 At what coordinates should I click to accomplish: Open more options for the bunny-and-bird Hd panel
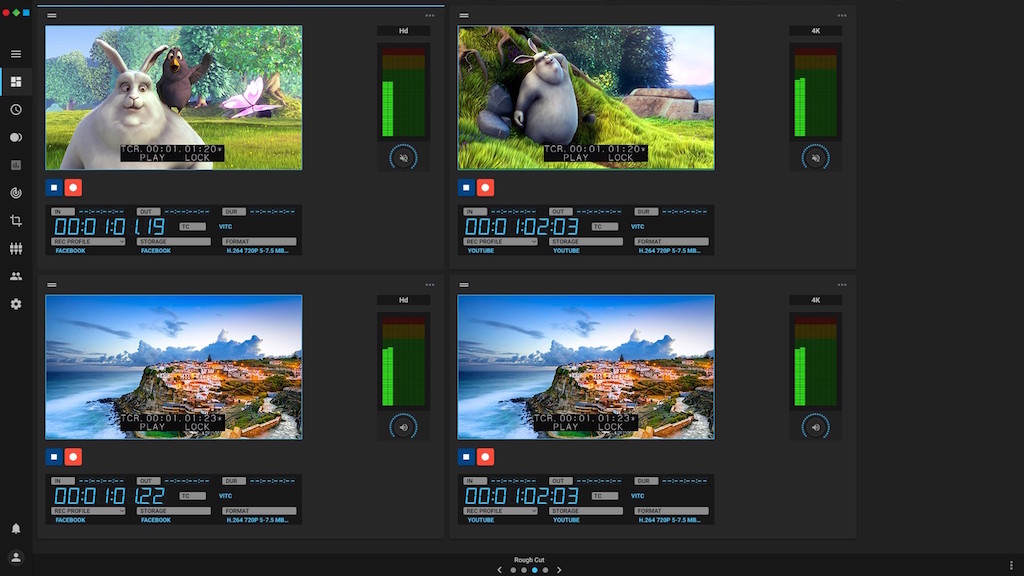point(430,16)
